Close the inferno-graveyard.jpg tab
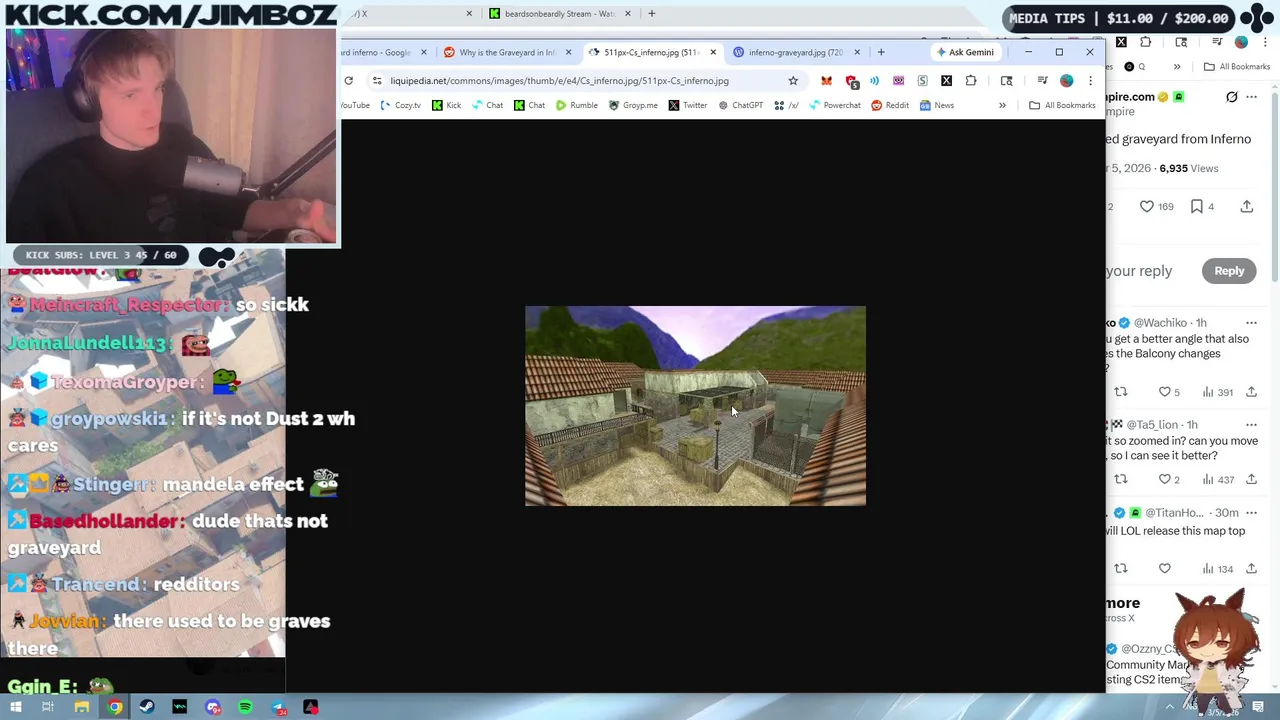Image resolution: width=1280 pixels, height=720 pixels. (857, 52)
